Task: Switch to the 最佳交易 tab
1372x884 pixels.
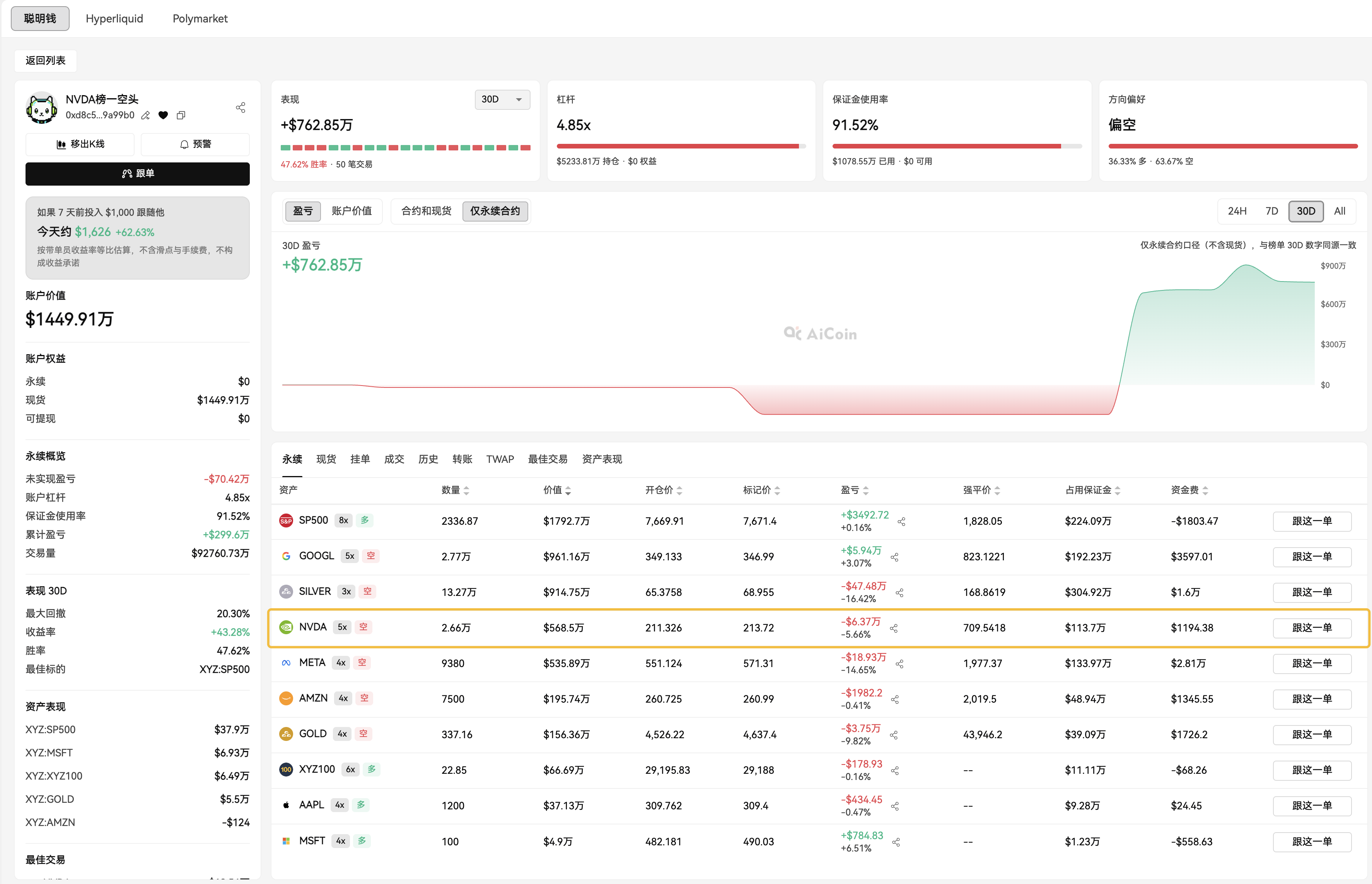Action: (548, 459)
